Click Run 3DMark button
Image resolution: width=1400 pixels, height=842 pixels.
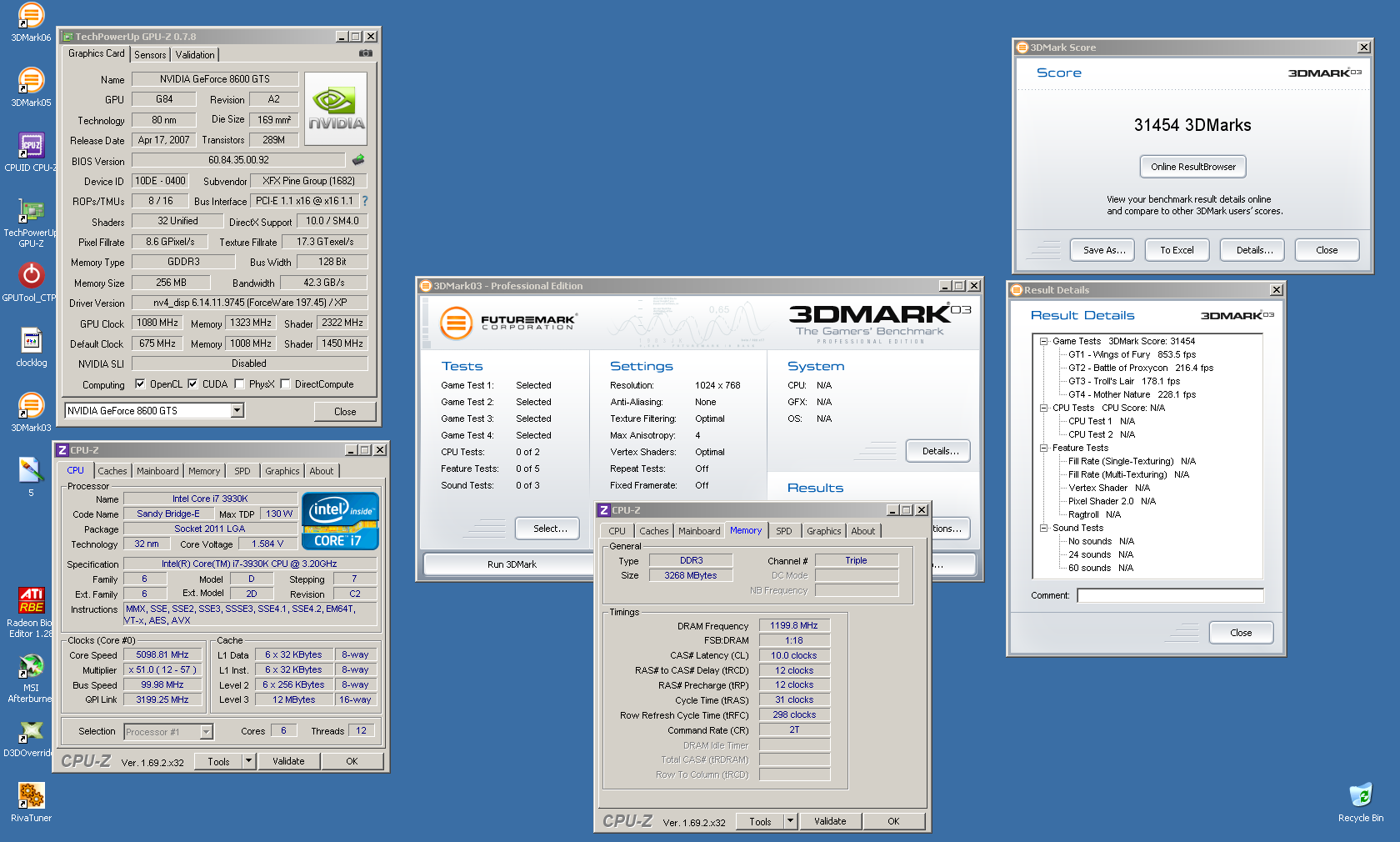tap(512, 564)
